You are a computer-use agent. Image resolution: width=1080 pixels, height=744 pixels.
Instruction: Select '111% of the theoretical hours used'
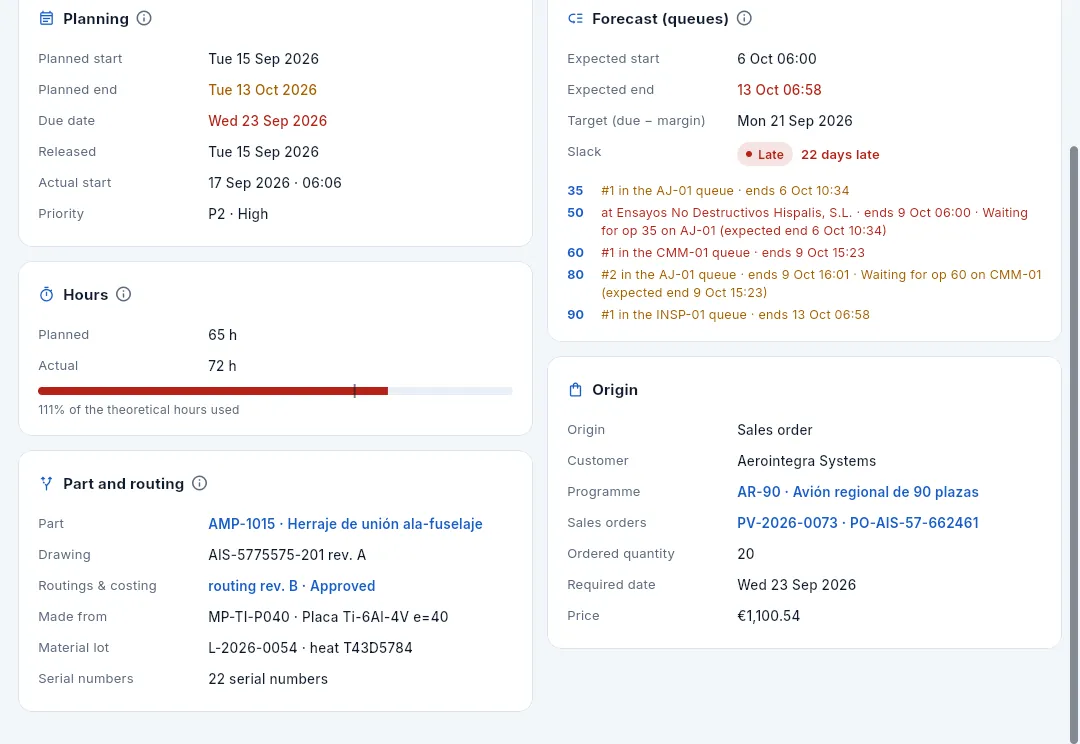click(138, 410)
